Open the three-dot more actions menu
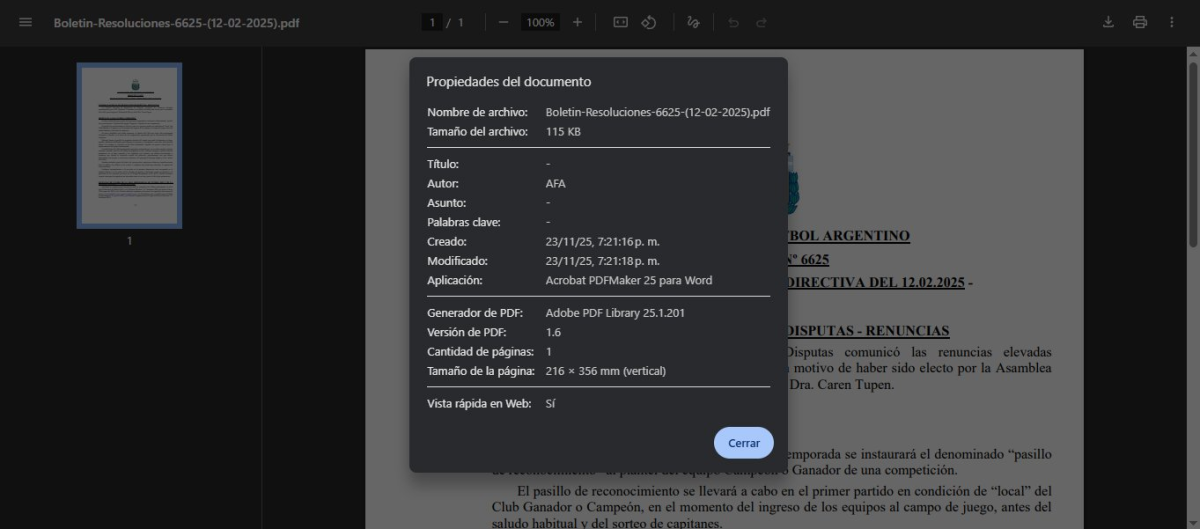1200x529 pixels. [x=1171, y=22]
